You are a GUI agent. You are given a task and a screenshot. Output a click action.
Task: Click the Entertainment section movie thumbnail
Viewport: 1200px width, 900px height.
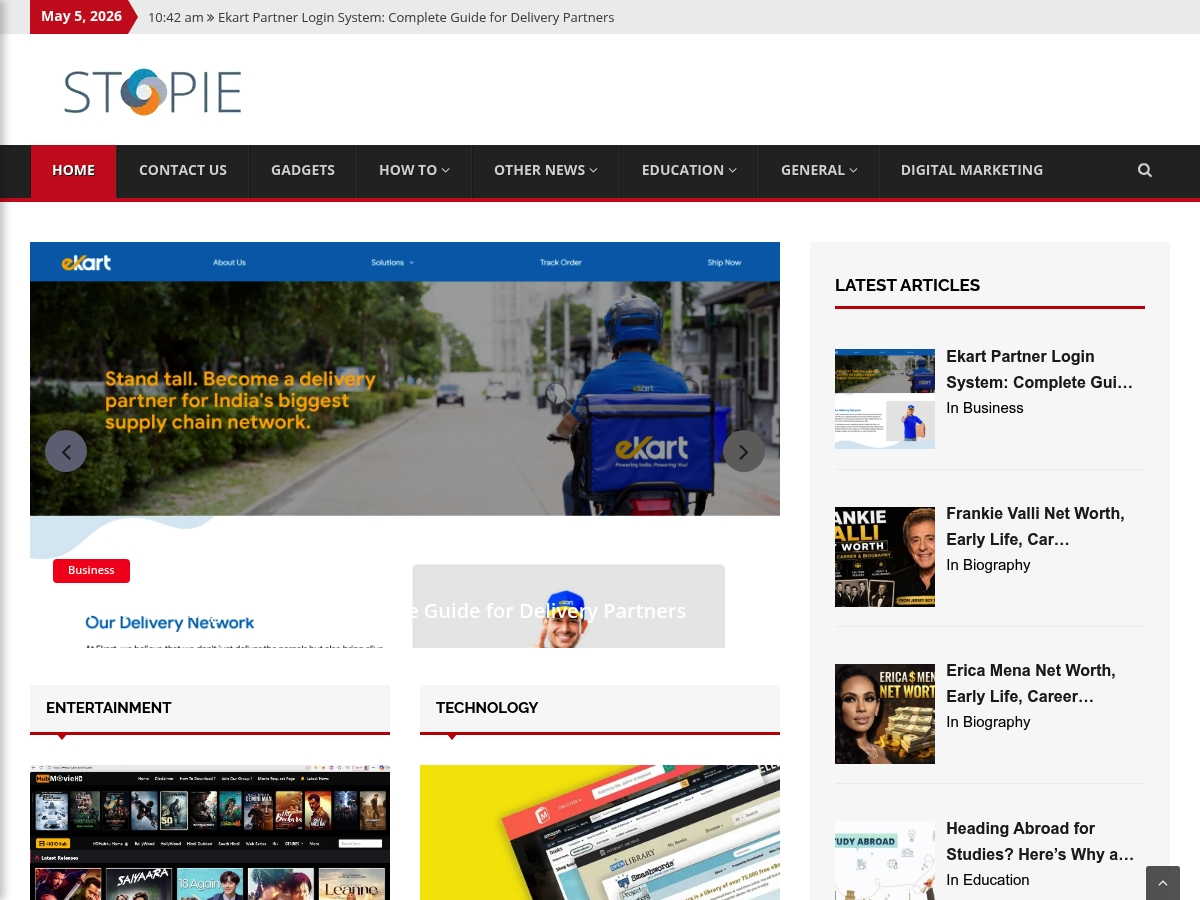210,833
